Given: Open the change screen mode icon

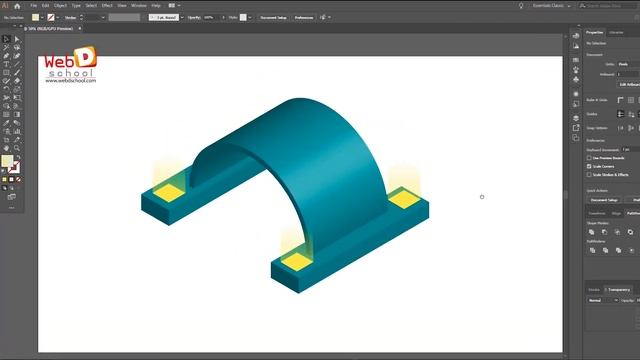Looking at the screenshot, I should [11, 197].
